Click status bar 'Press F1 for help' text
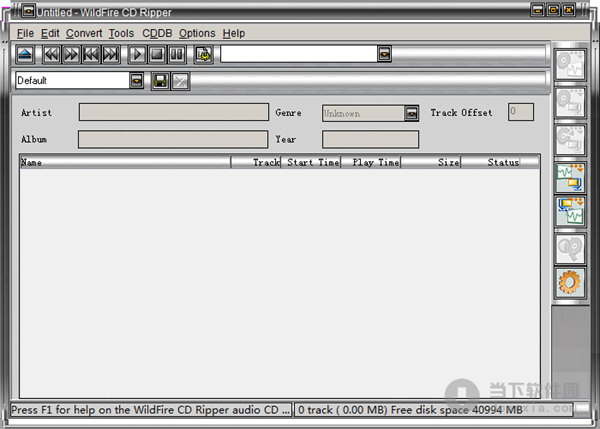 click(151, 410)
